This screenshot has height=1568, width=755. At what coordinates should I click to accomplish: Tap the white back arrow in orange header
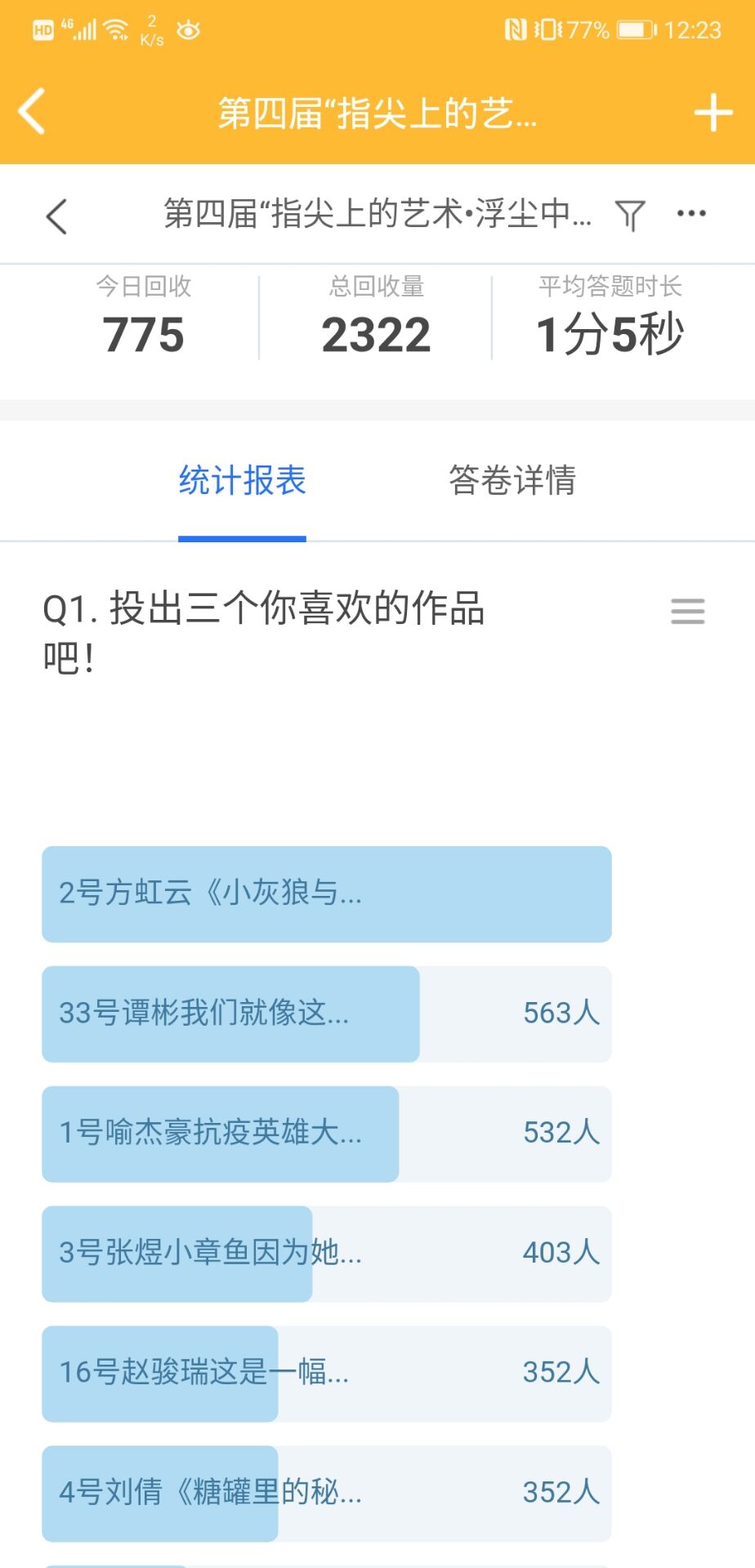[x=33, y=111]
